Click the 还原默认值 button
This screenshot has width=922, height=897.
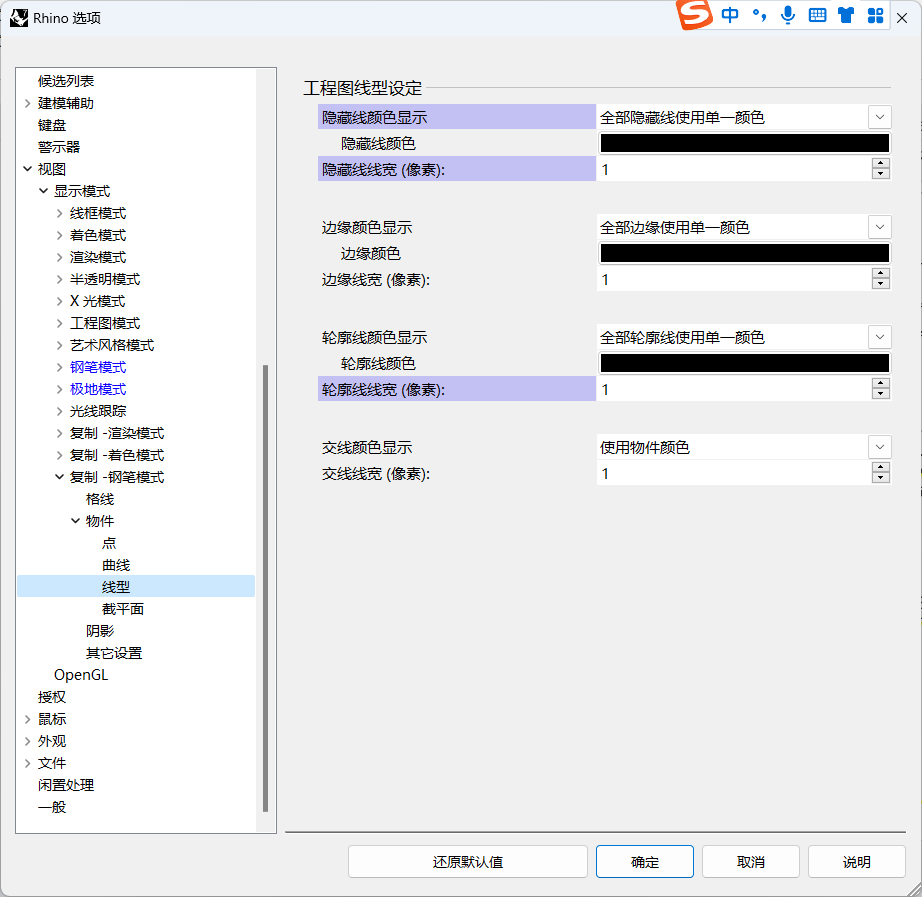click(468, 862)
